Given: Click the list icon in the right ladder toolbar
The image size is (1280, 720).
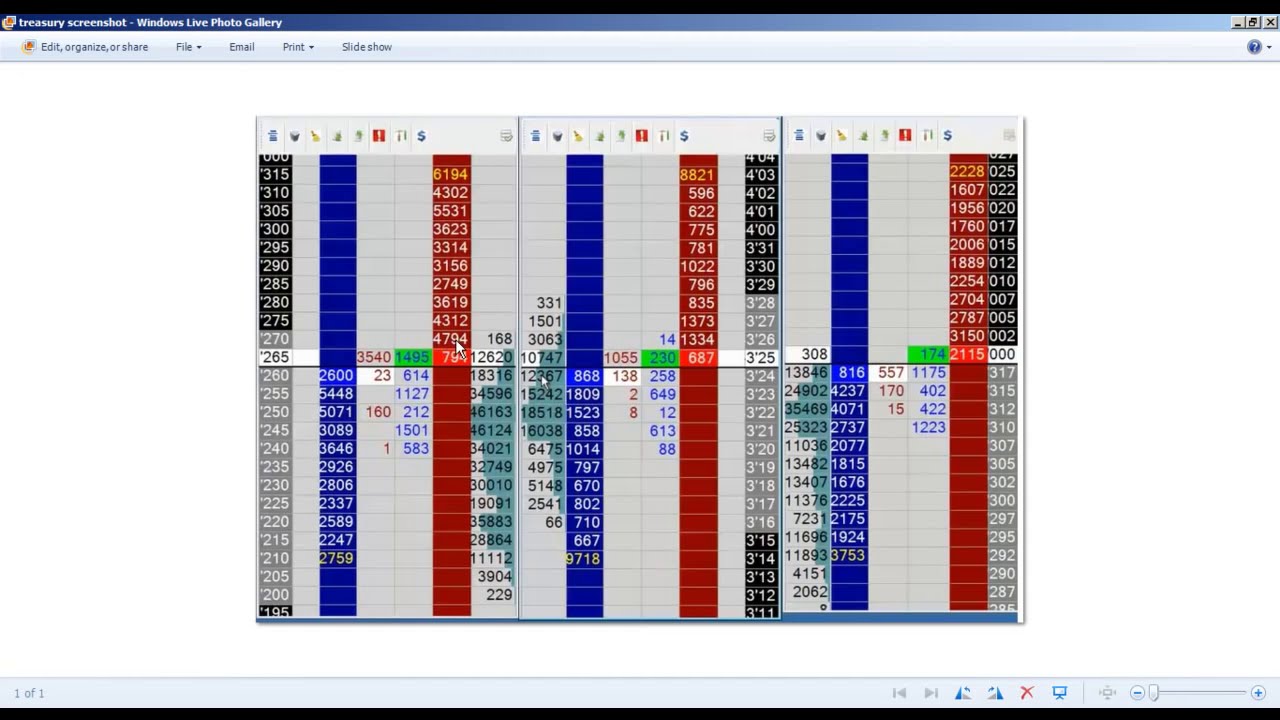Looking at the screenshot, I should 799,135.
